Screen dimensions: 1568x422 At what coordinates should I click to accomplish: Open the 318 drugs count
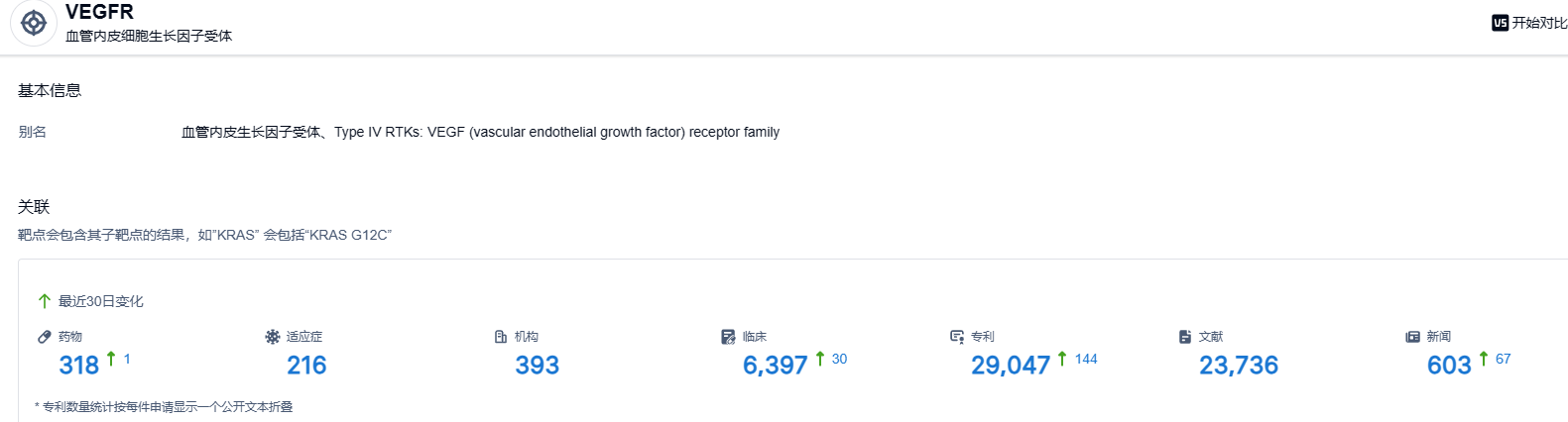[79, 366]
